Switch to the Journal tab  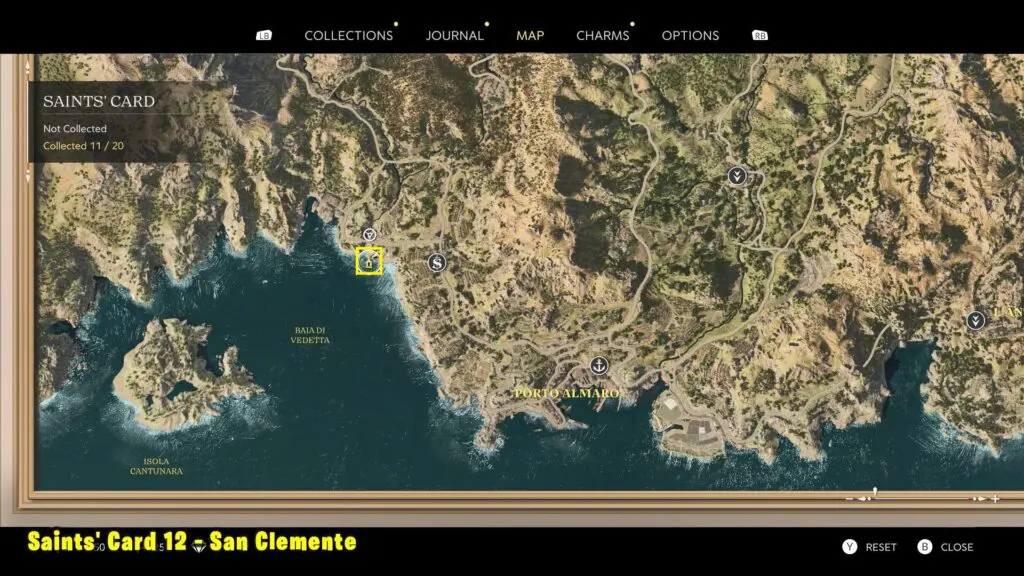point(454,35)
